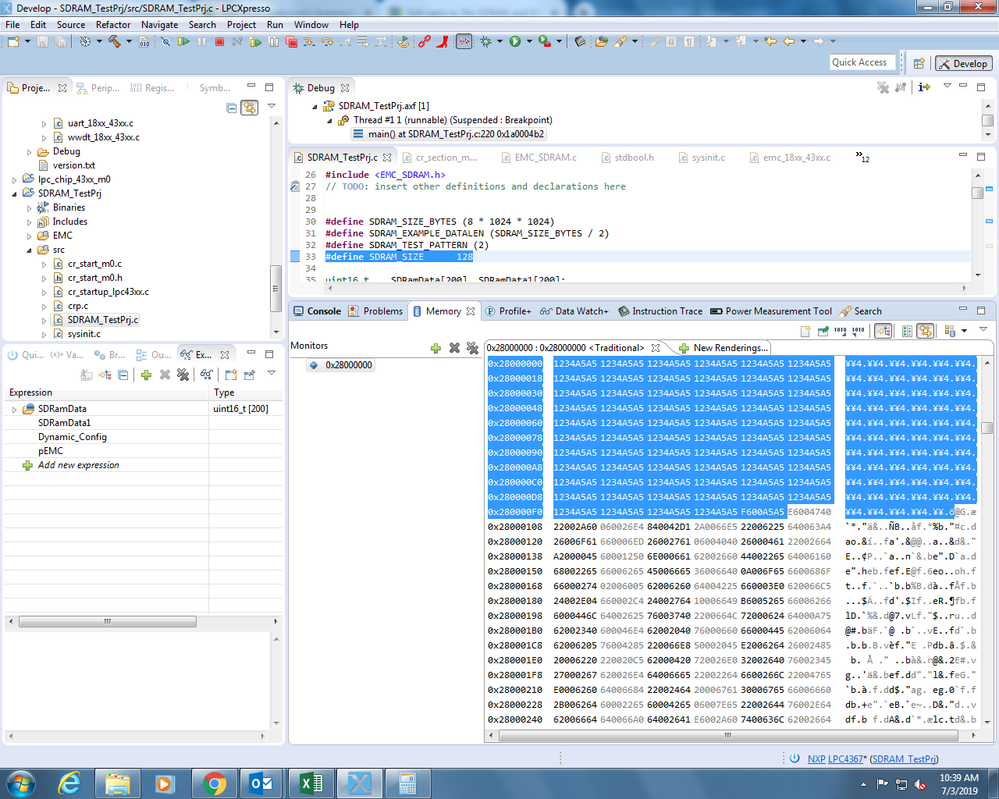Collapse the SDRAM_TestPrj project tree
The width and height of the screenshot is (999, 799).
14,193
